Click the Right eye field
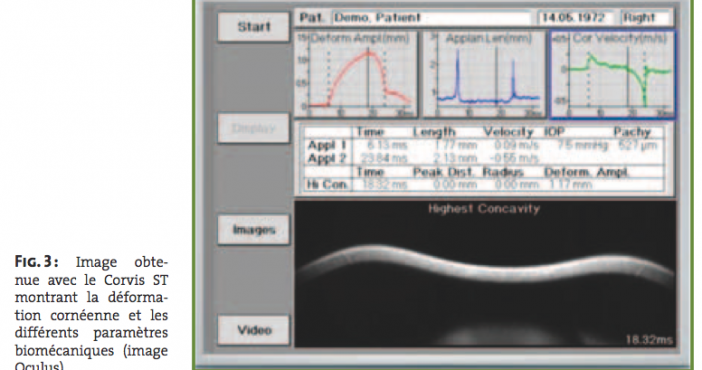The image size is (702, 370). pos(646,18)
